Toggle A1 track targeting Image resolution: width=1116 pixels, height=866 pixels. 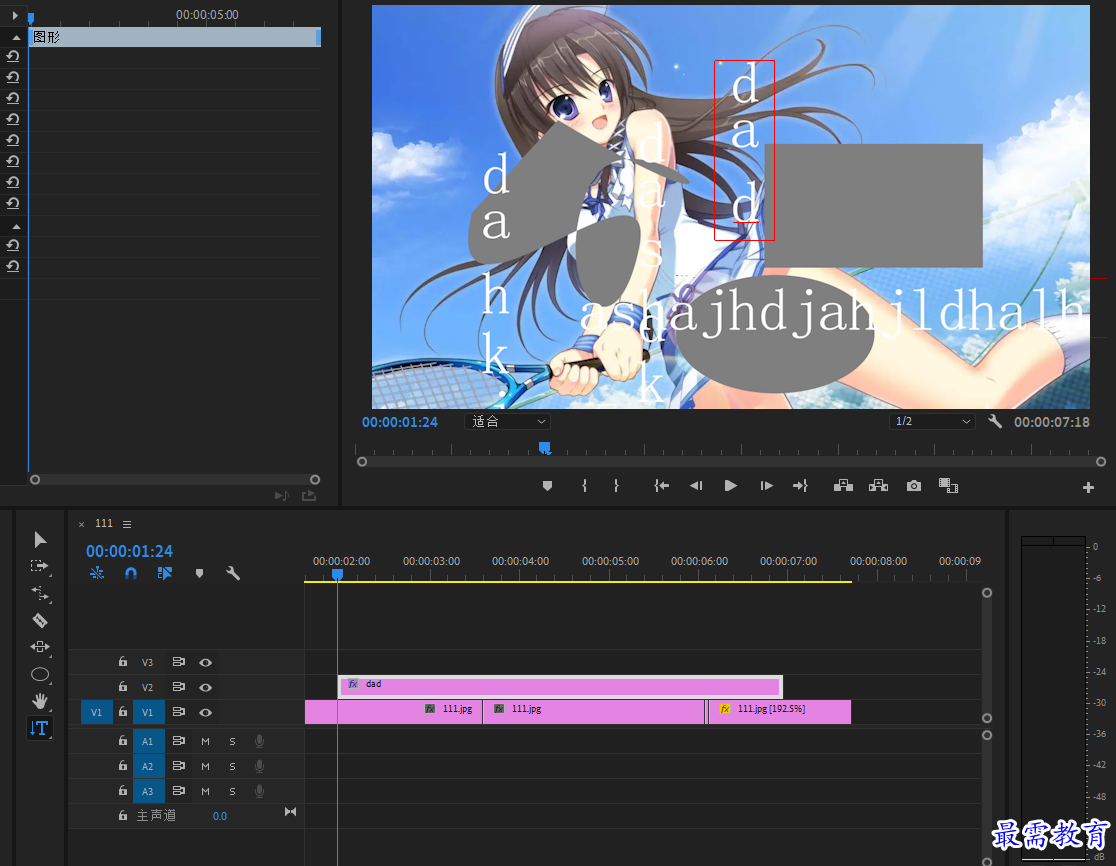(x=148, y=741)
